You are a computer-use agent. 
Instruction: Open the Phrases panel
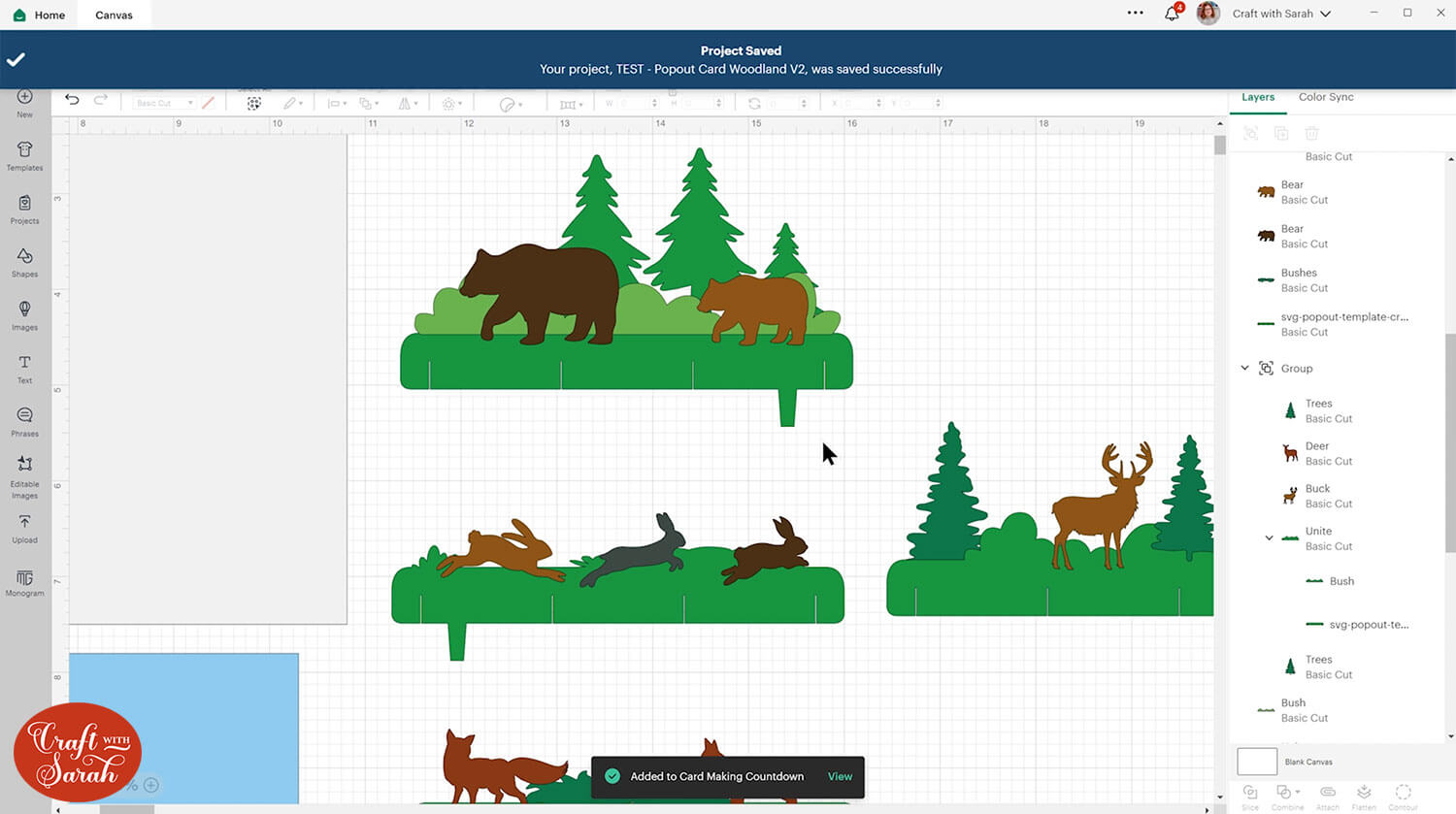tap(25, 422)
